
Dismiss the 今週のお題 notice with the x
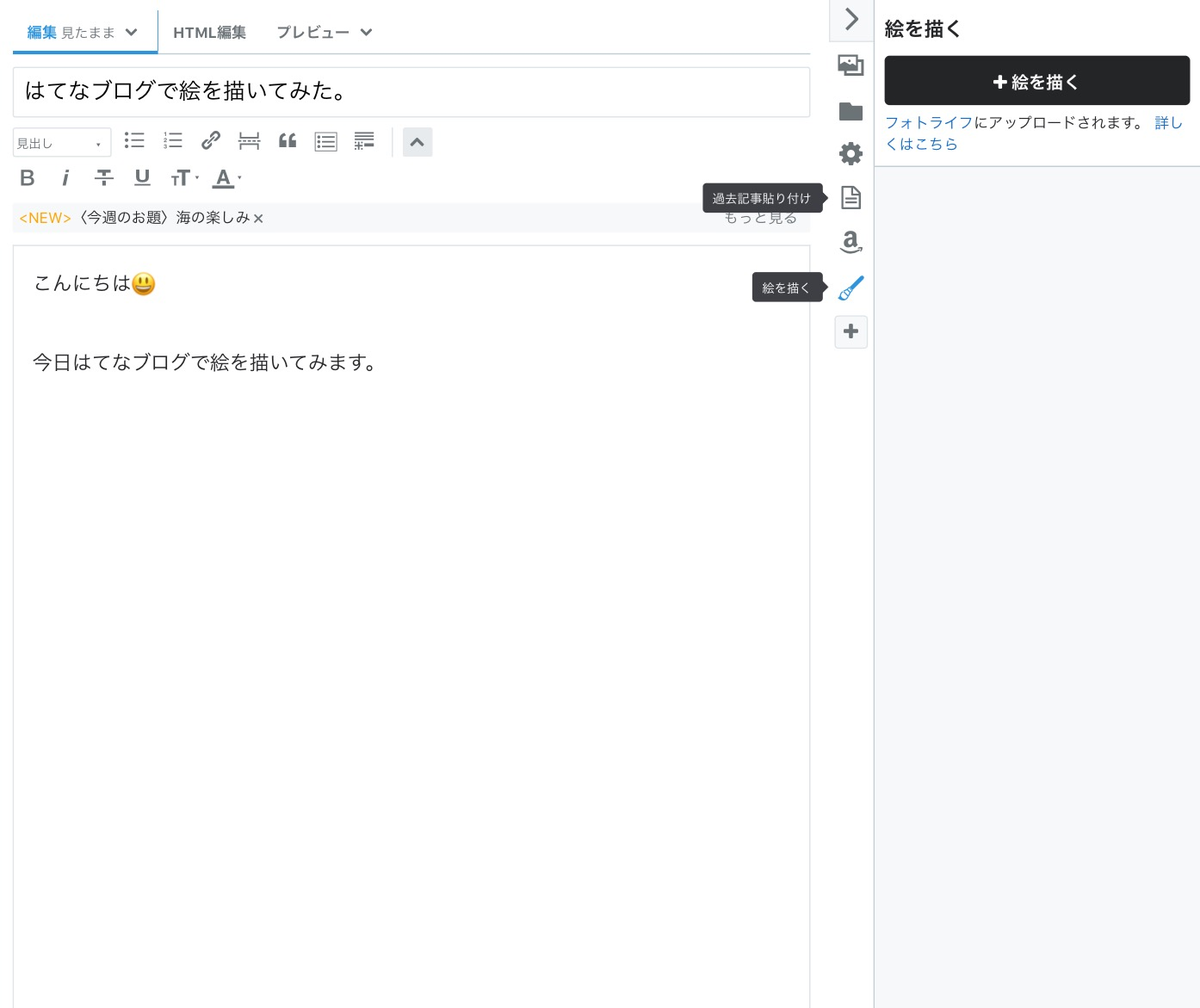pyautogui.click(x=258, y=218)
